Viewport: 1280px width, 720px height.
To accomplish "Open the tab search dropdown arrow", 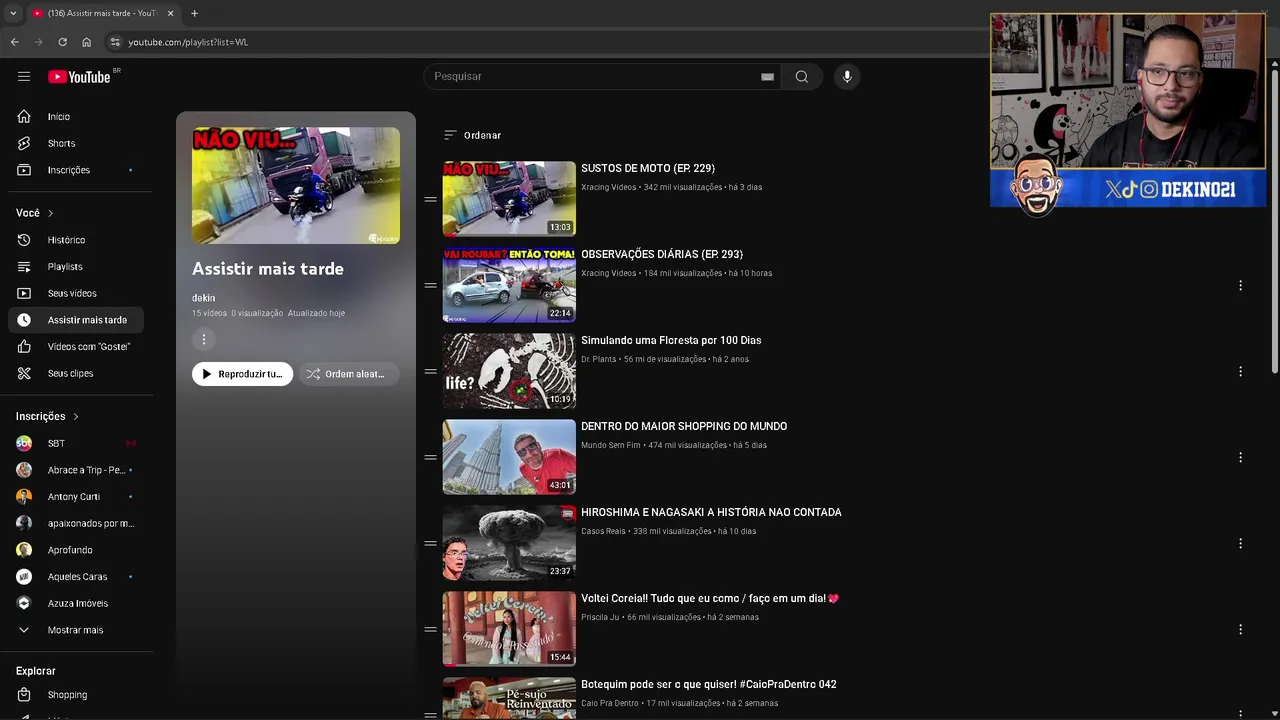I will [x=13, y=13].
